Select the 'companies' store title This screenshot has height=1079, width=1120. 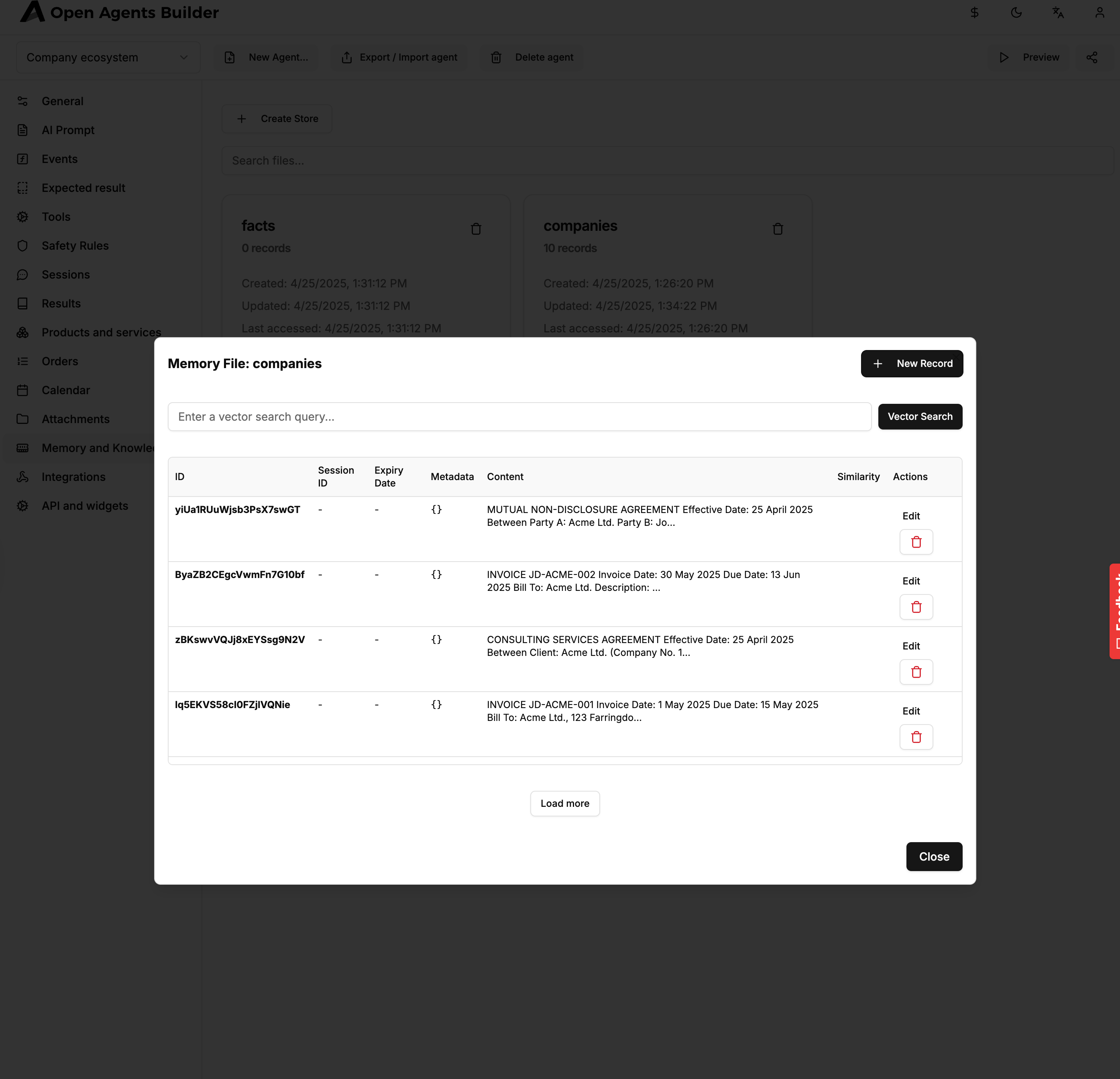580,226
